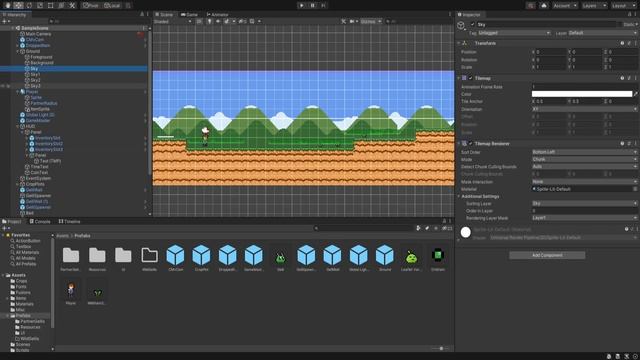
Task: Open the Mode dropdown set to Chunk
Action: [584, 159]
